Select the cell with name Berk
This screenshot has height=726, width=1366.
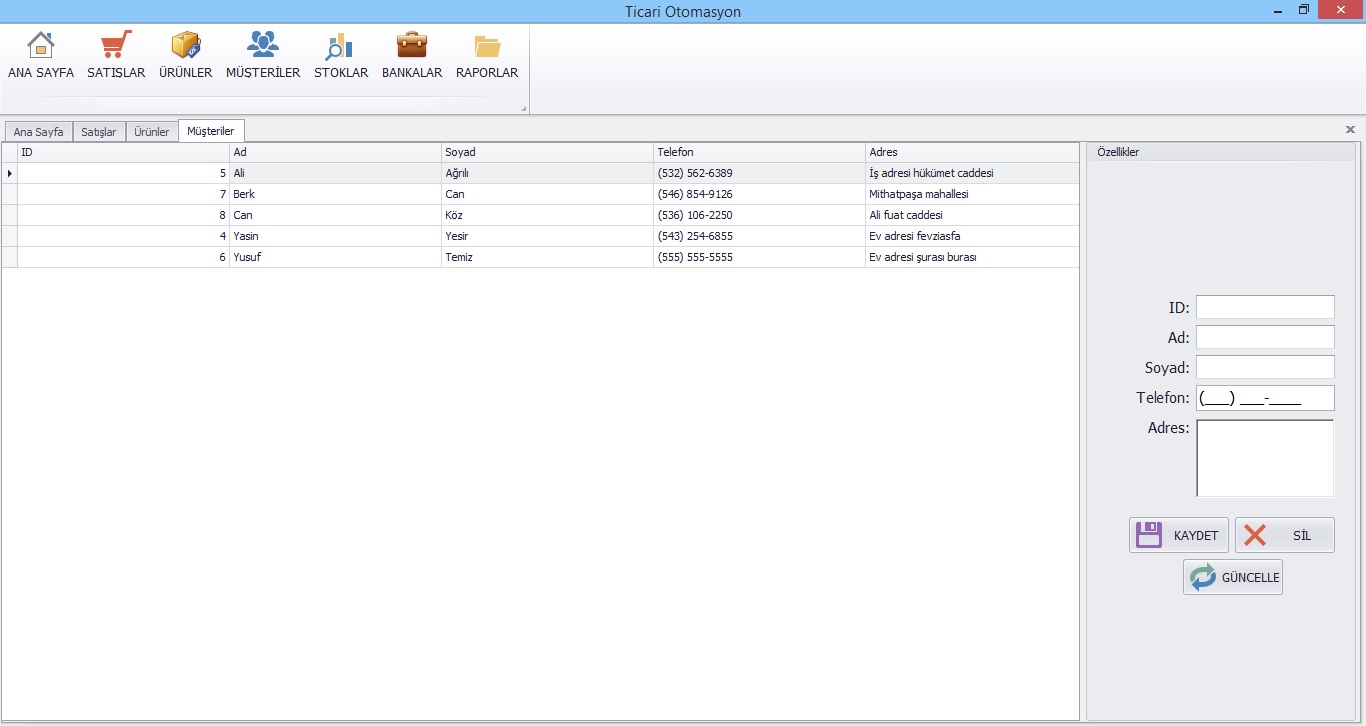coord(336,194)
